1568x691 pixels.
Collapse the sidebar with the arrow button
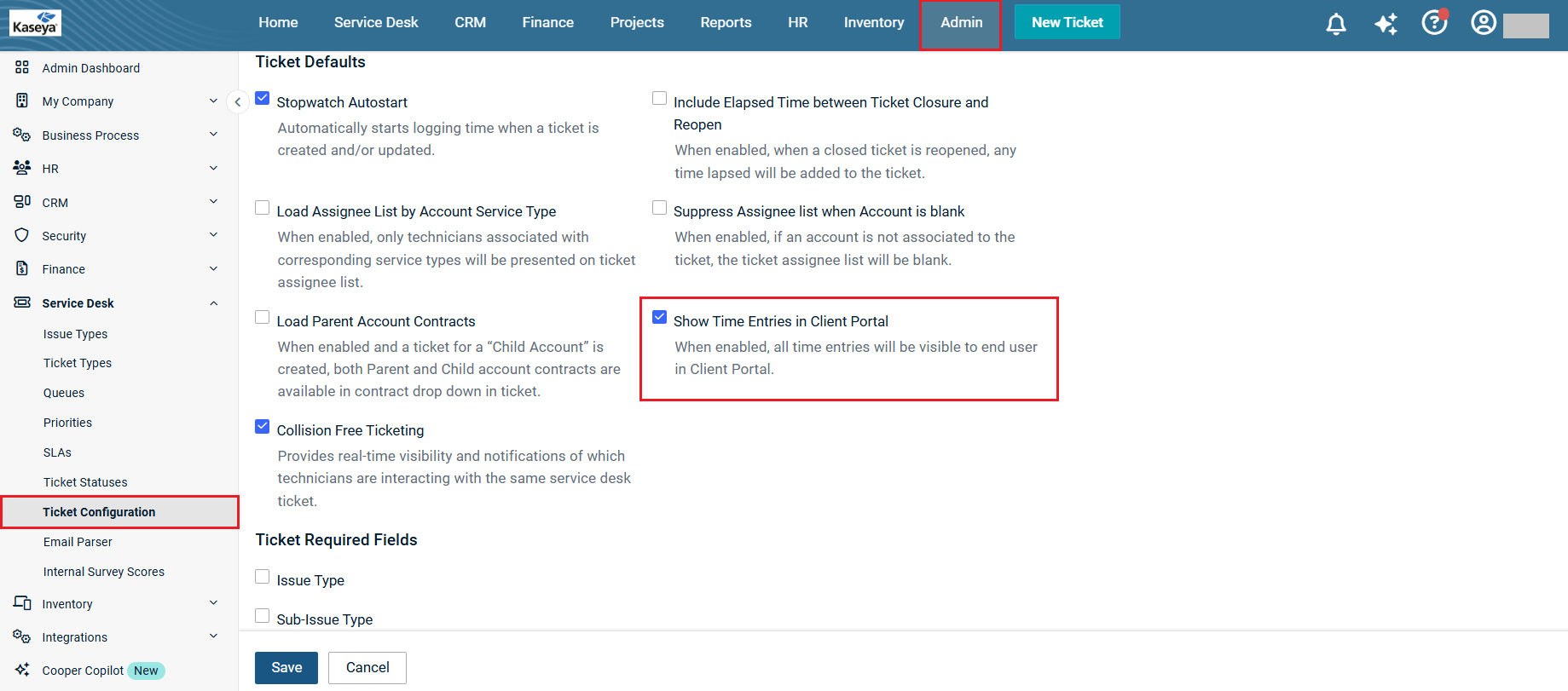click(x=238, y=102)
